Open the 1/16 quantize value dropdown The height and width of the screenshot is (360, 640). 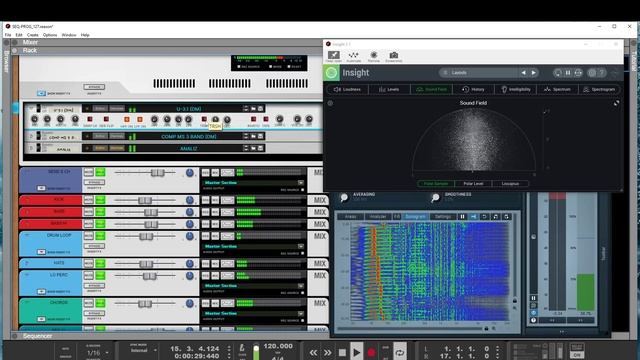click(x=97, y=353)
